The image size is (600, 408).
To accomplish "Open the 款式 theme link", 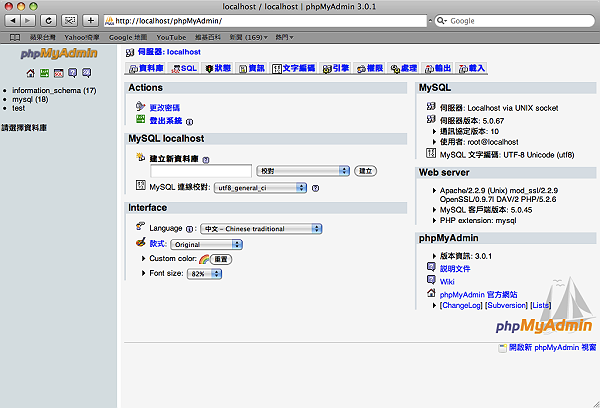I will coord(158,243).
